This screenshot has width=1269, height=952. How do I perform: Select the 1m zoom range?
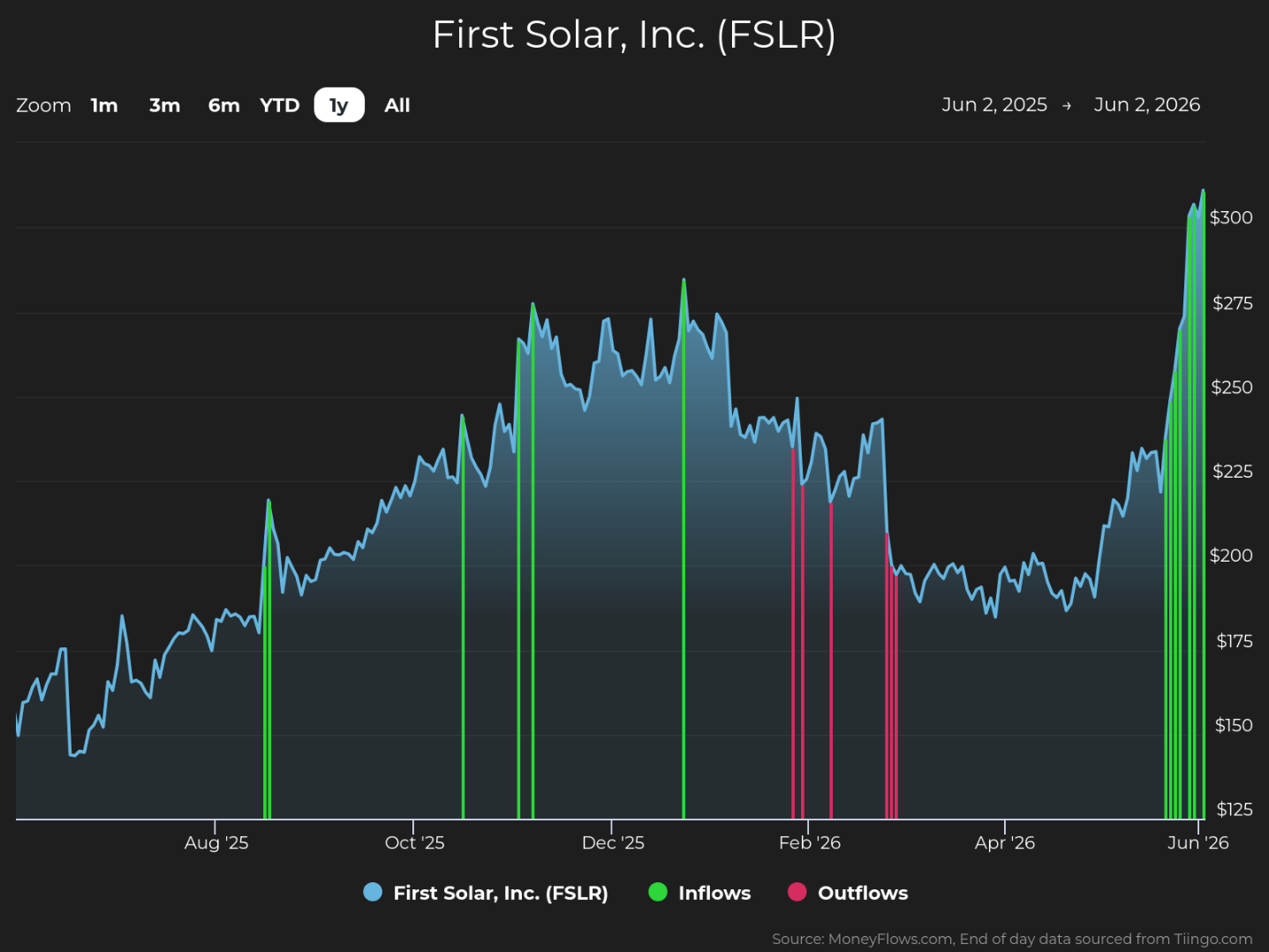click(x=104, y=105)
